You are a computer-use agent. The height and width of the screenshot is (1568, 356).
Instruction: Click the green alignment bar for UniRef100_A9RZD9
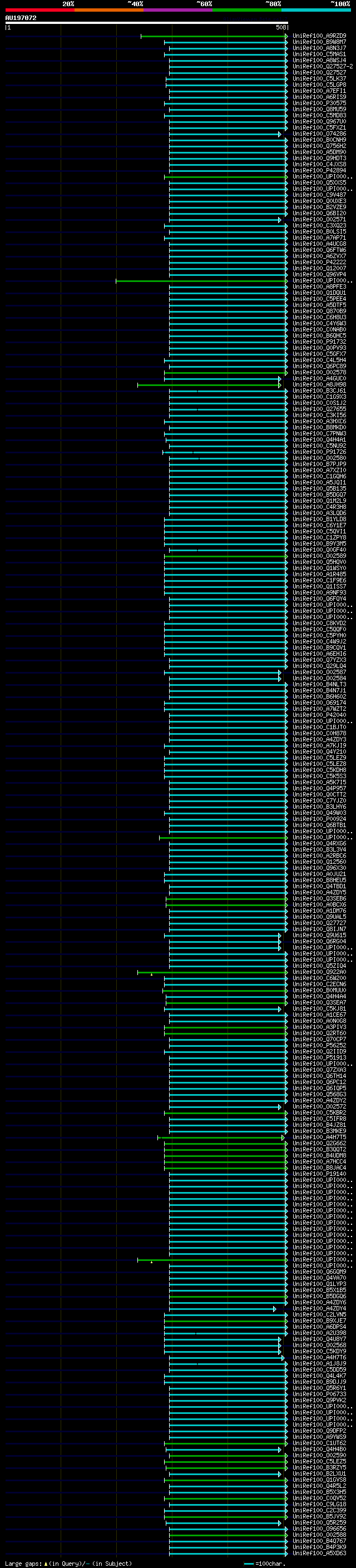(214, 36)
